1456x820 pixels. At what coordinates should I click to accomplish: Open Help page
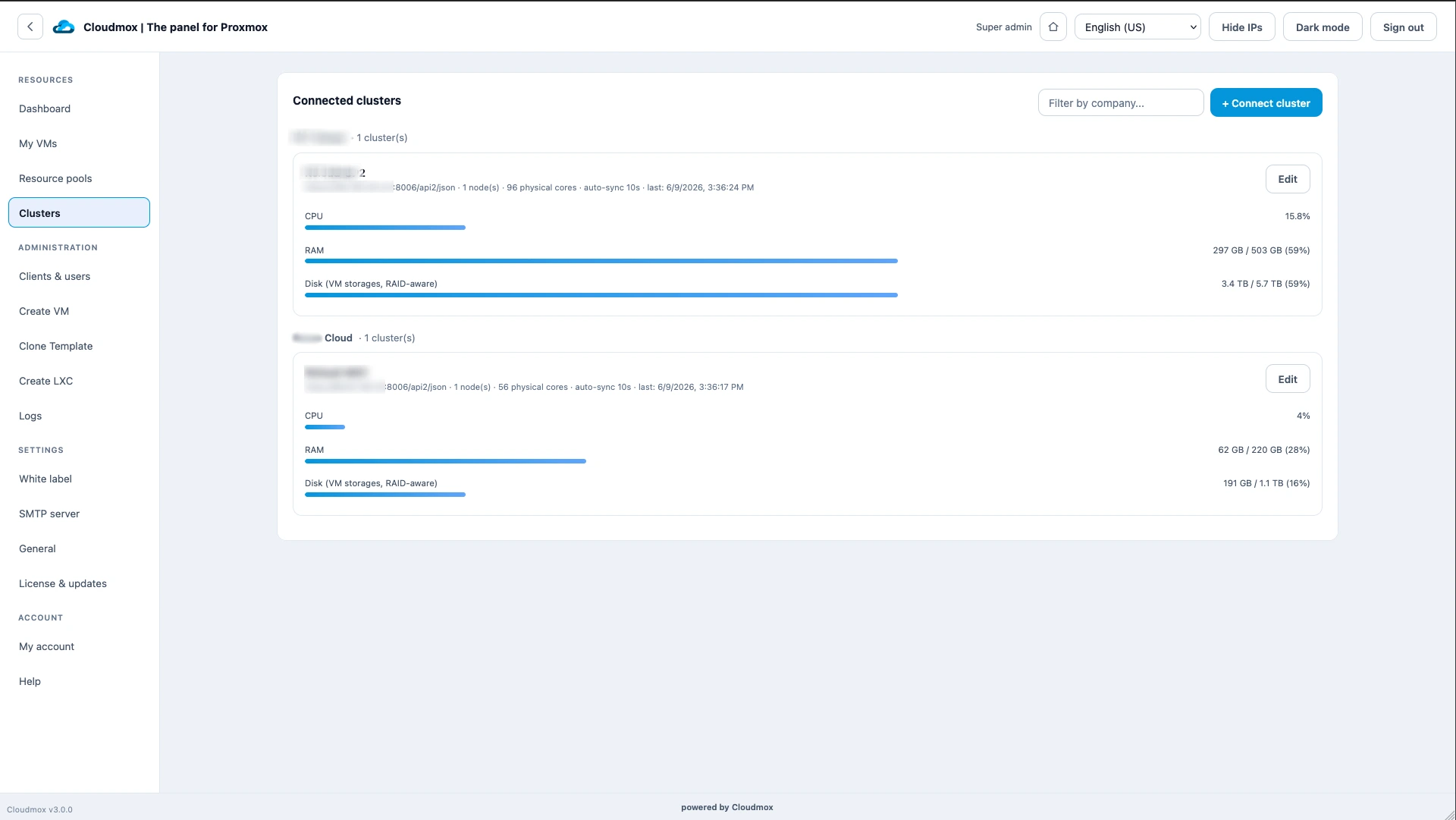[x=79, y=681]
